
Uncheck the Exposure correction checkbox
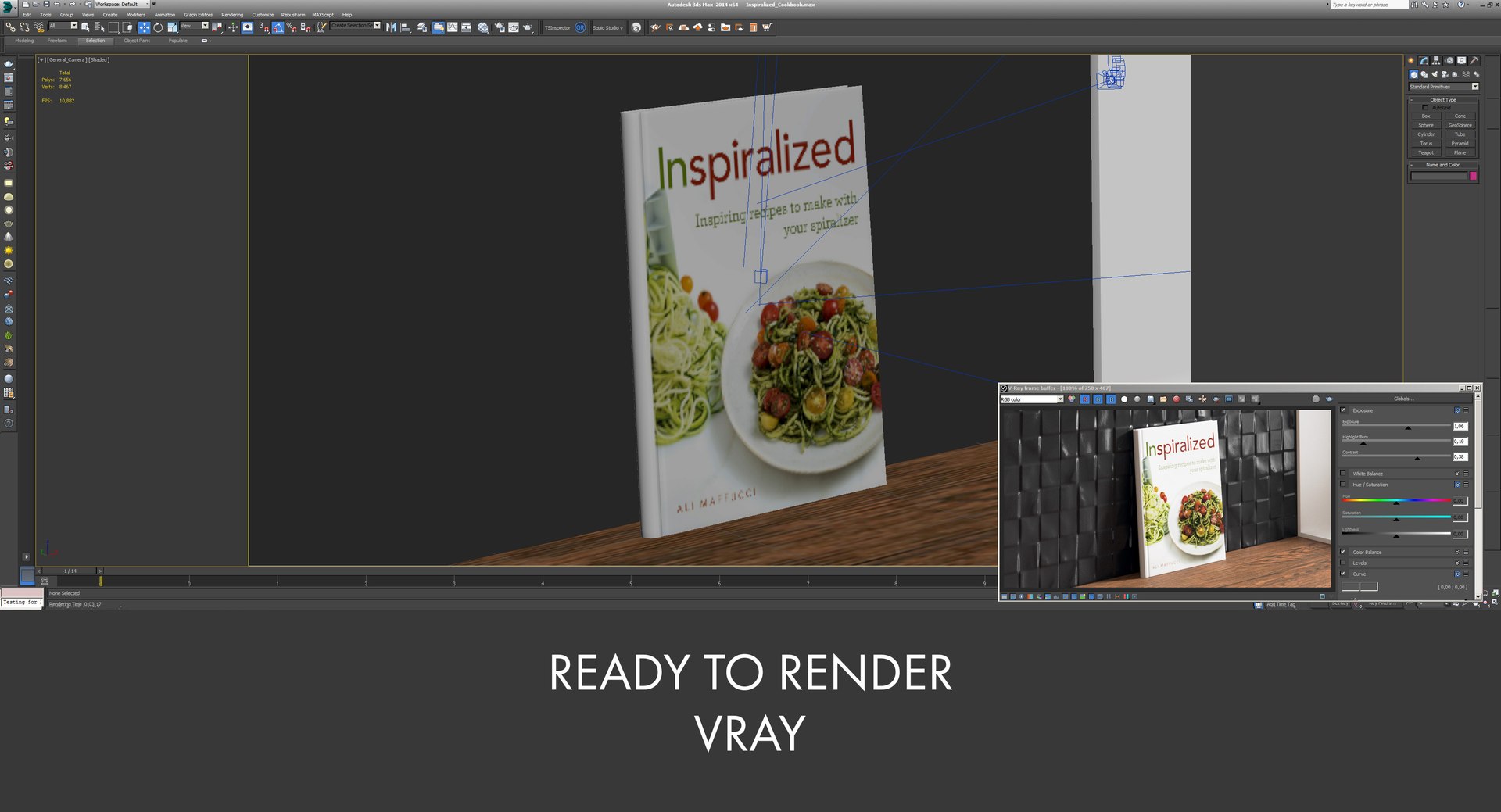(1343, 410)
